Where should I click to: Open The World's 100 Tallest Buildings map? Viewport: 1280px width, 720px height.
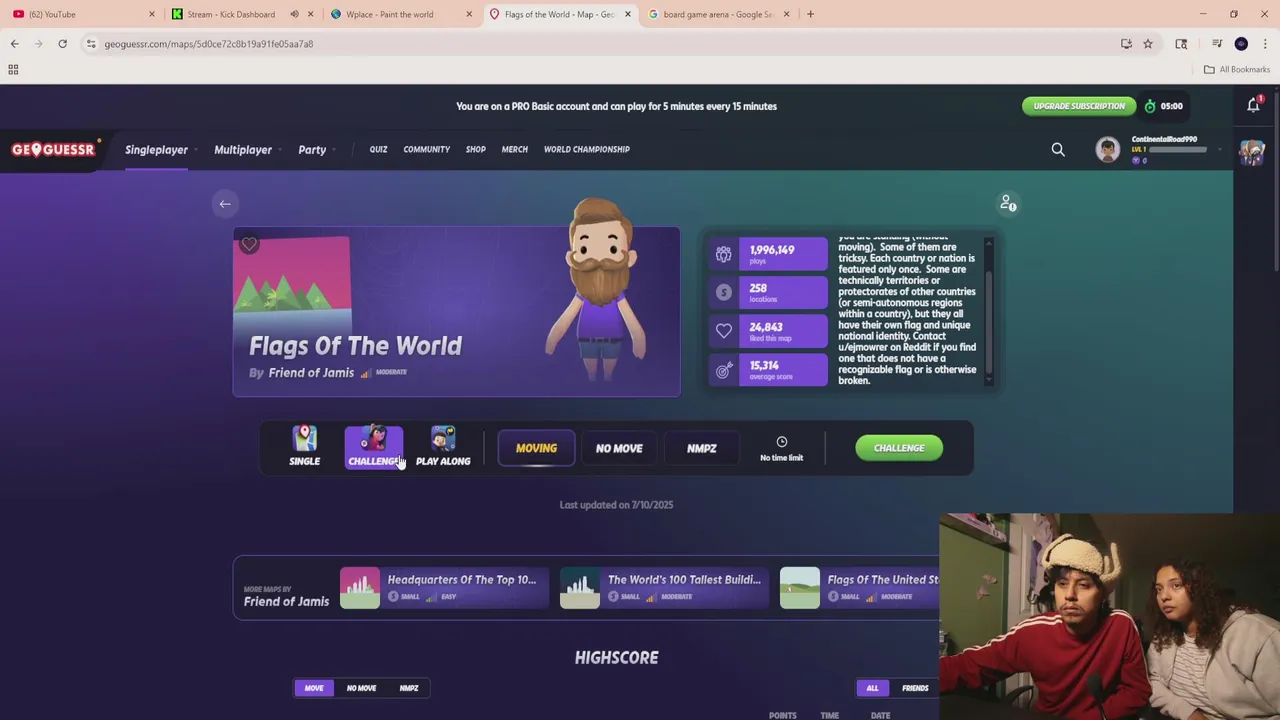pos(684,580)
